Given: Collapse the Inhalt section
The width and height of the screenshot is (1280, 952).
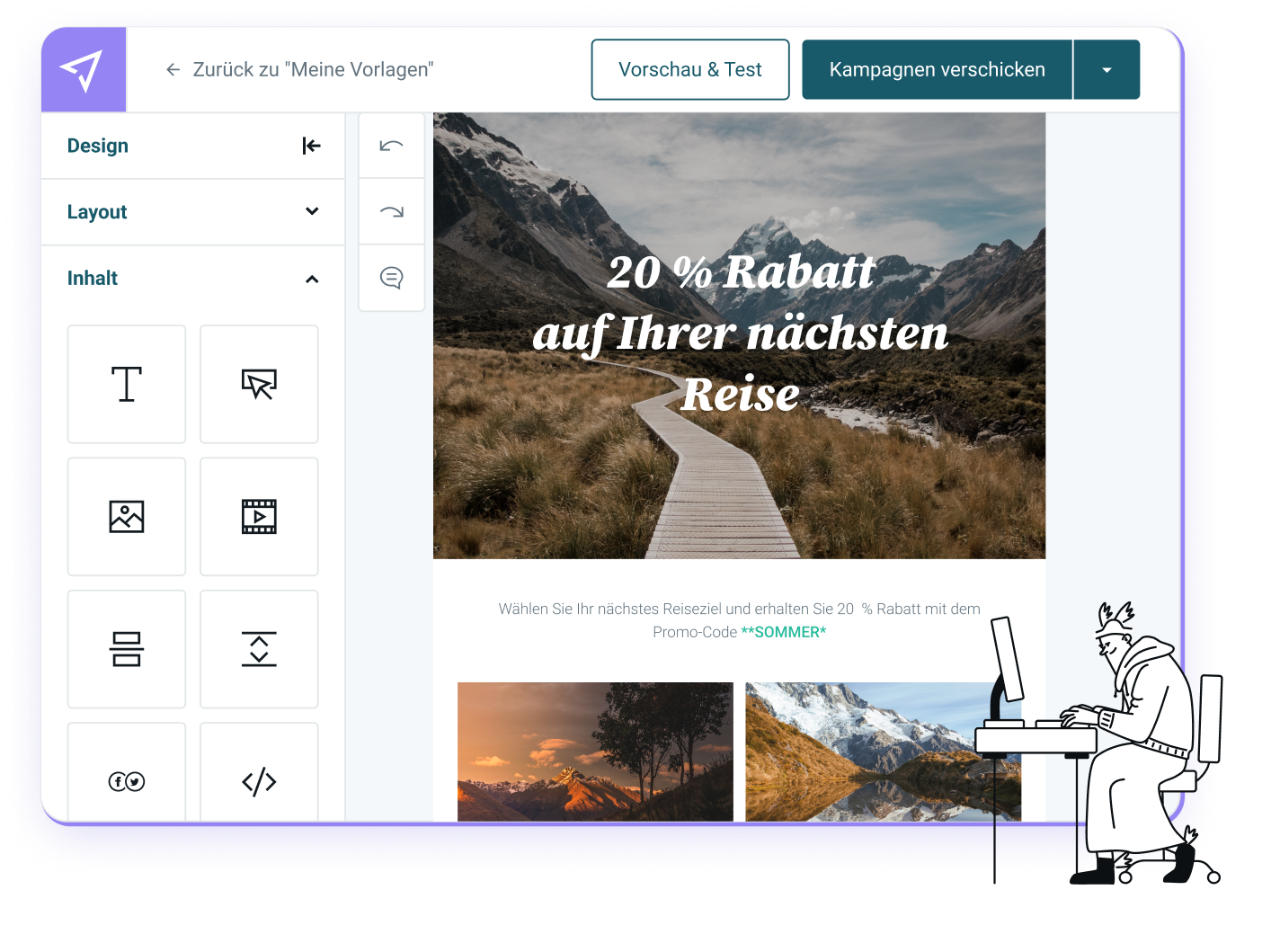Looking at the screenshot, I should [312, 278].
